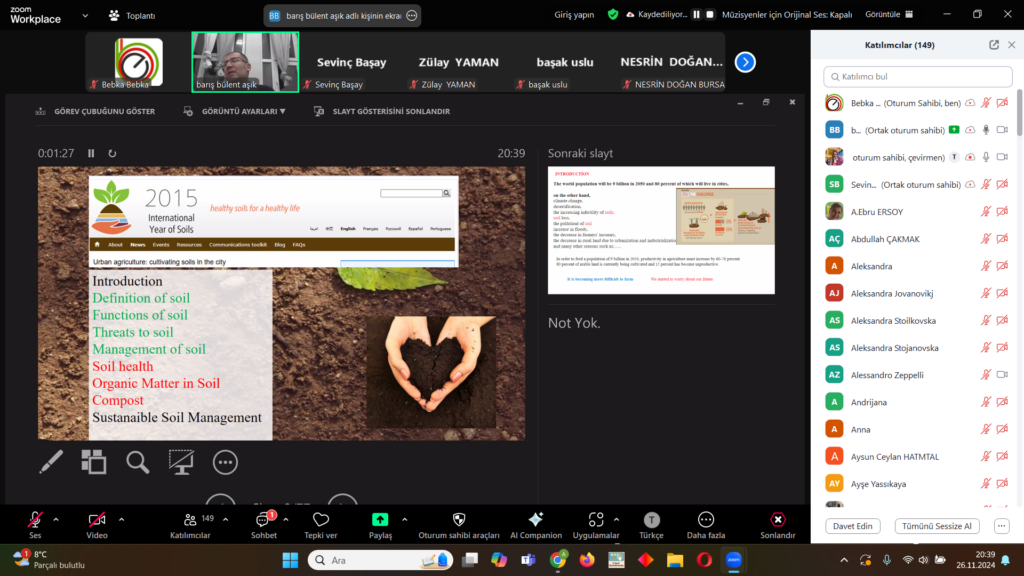
Task: Open the Sohbet chat panel
Action: click(x=264, y=520)
